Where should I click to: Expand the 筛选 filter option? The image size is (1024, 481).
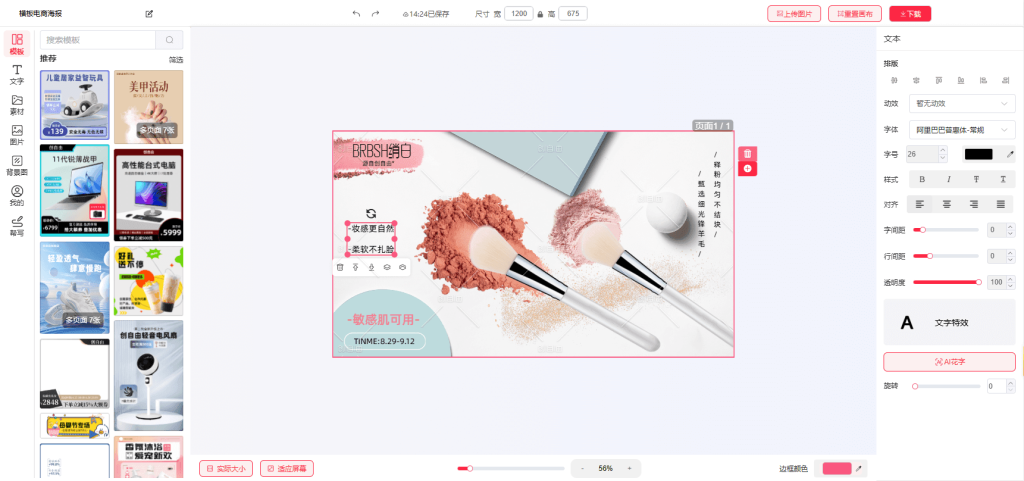[x=176, y=60]
